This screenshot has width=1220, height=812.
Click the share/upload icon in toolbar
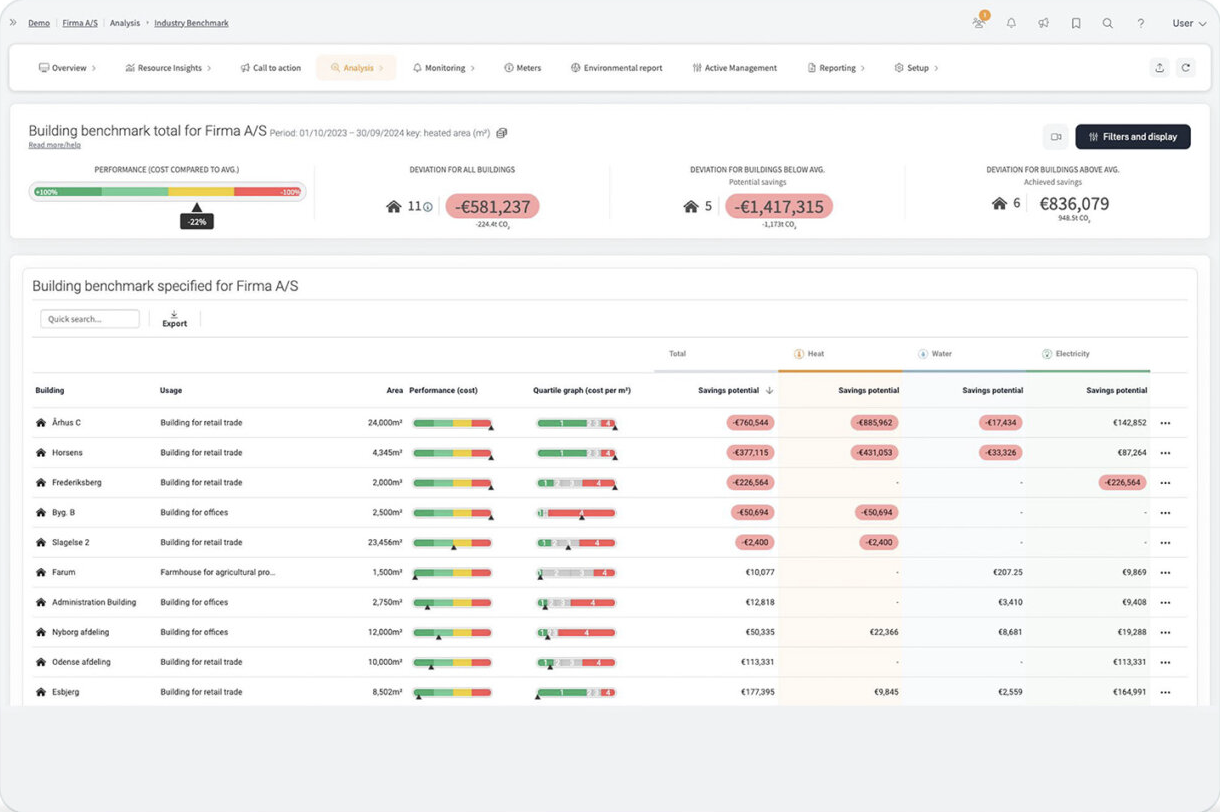pyautogui.click(x=1160, y=68)
